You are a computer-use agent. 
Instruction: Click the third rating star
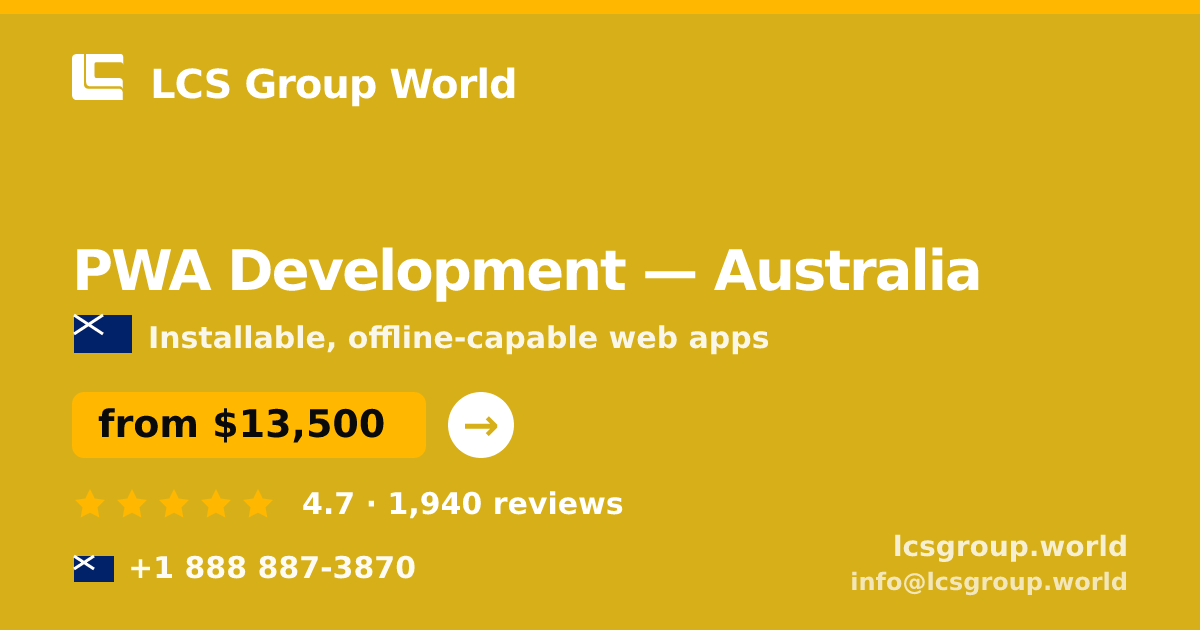(x=174, y=504)
